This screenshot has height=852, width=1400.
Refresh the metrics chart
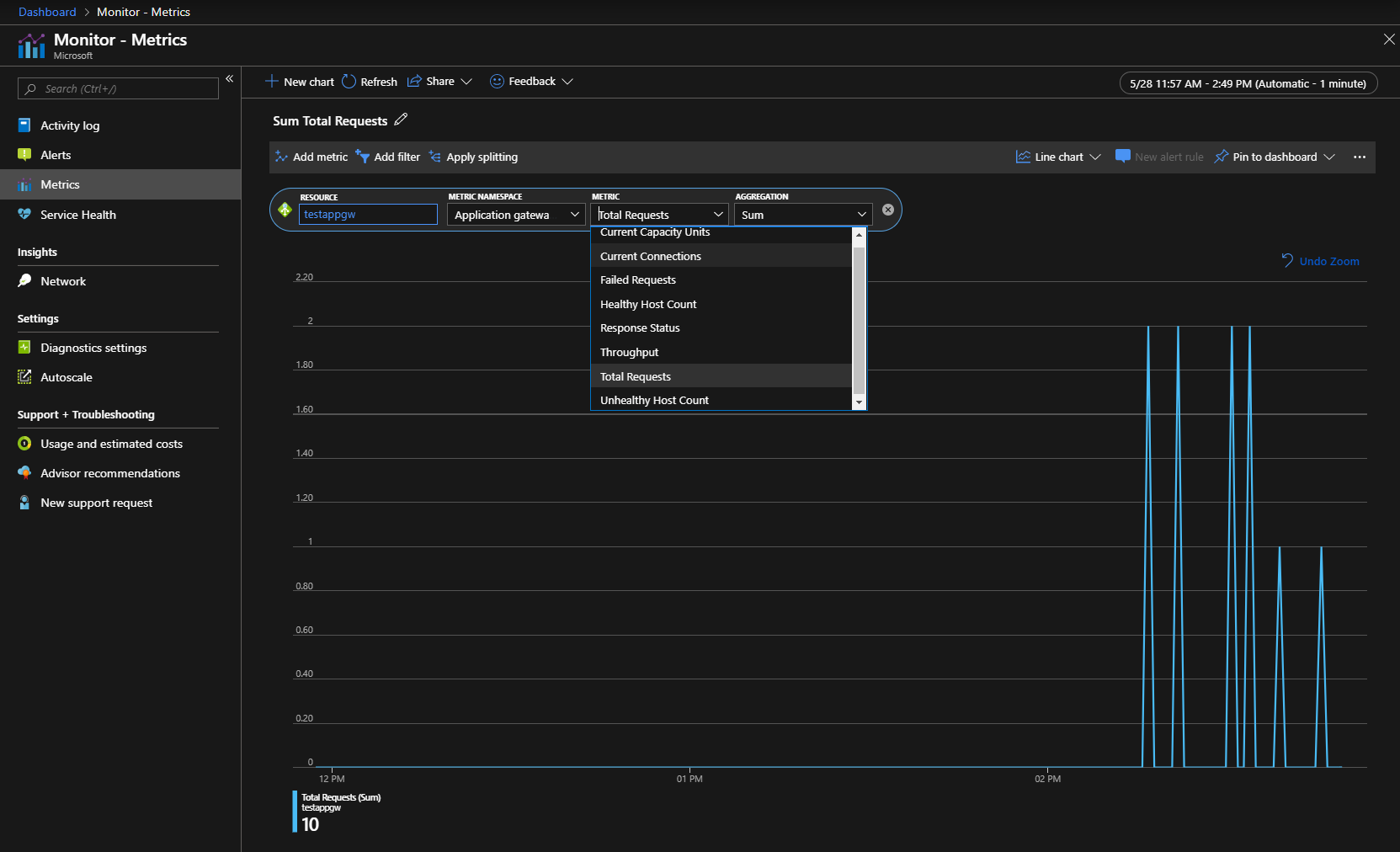click(x=370, y=82)
